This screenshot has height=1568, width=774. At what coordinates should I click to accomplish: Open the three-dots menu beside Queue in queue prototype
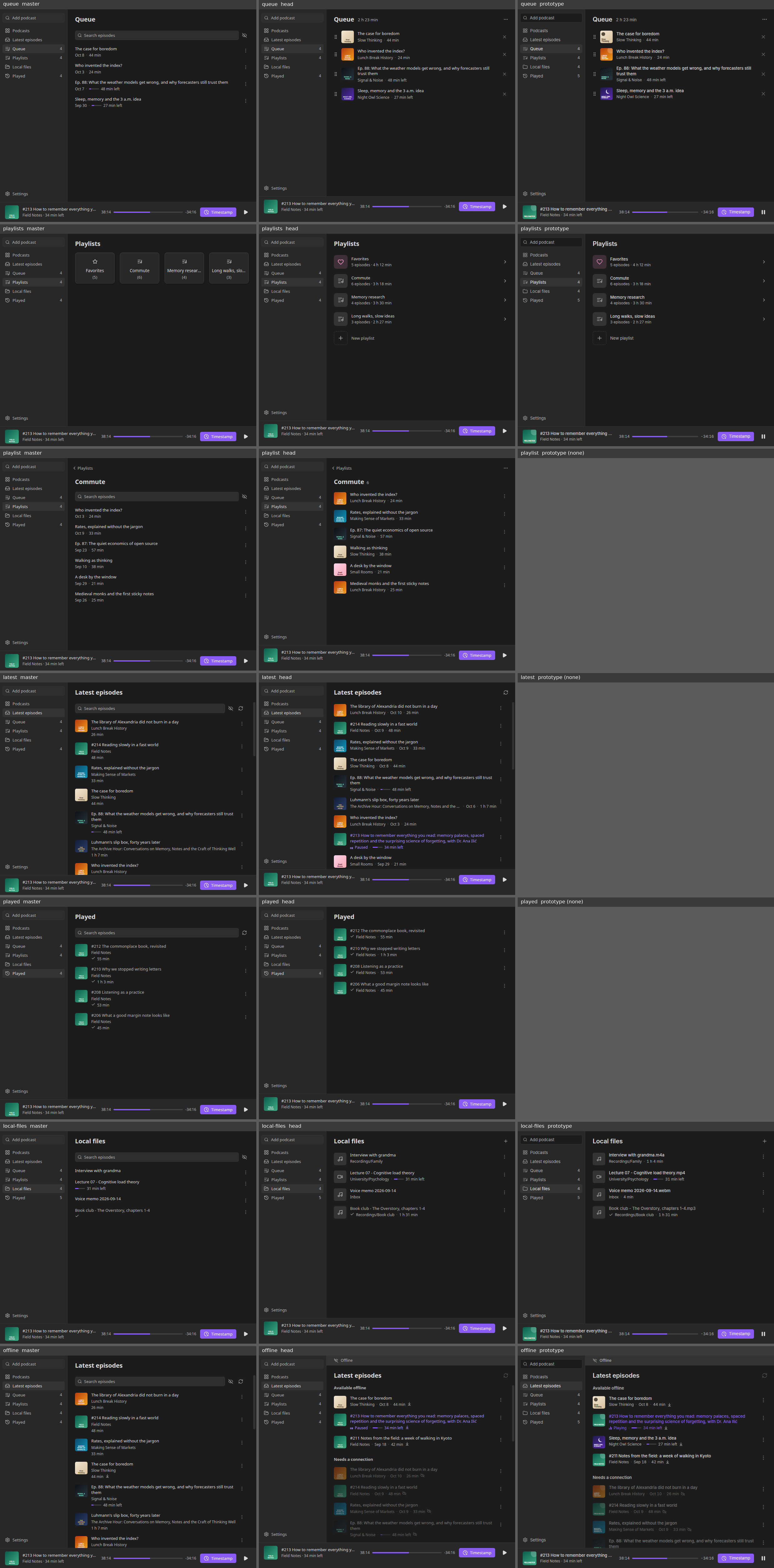point(764,19)
